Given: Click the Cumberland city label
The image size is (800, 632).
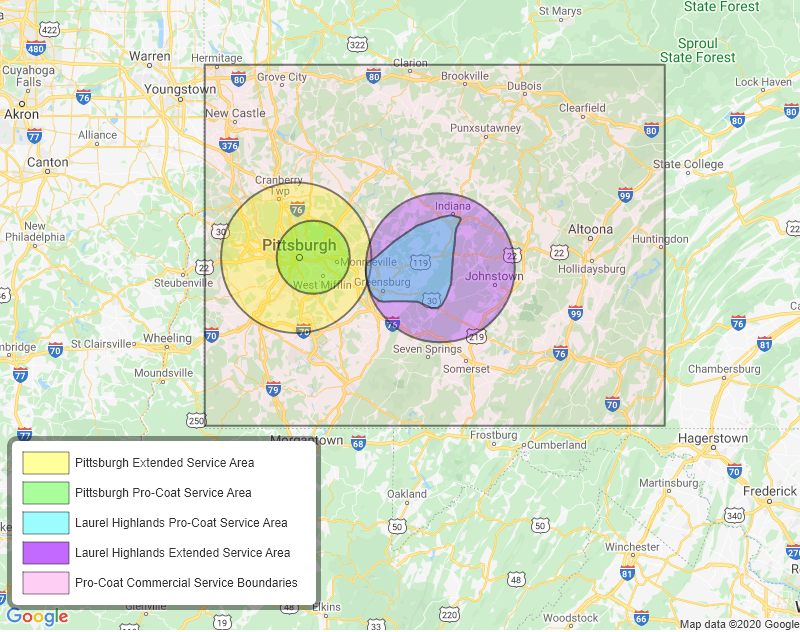Looking at the screenshot, I should (x=557, y=445).
